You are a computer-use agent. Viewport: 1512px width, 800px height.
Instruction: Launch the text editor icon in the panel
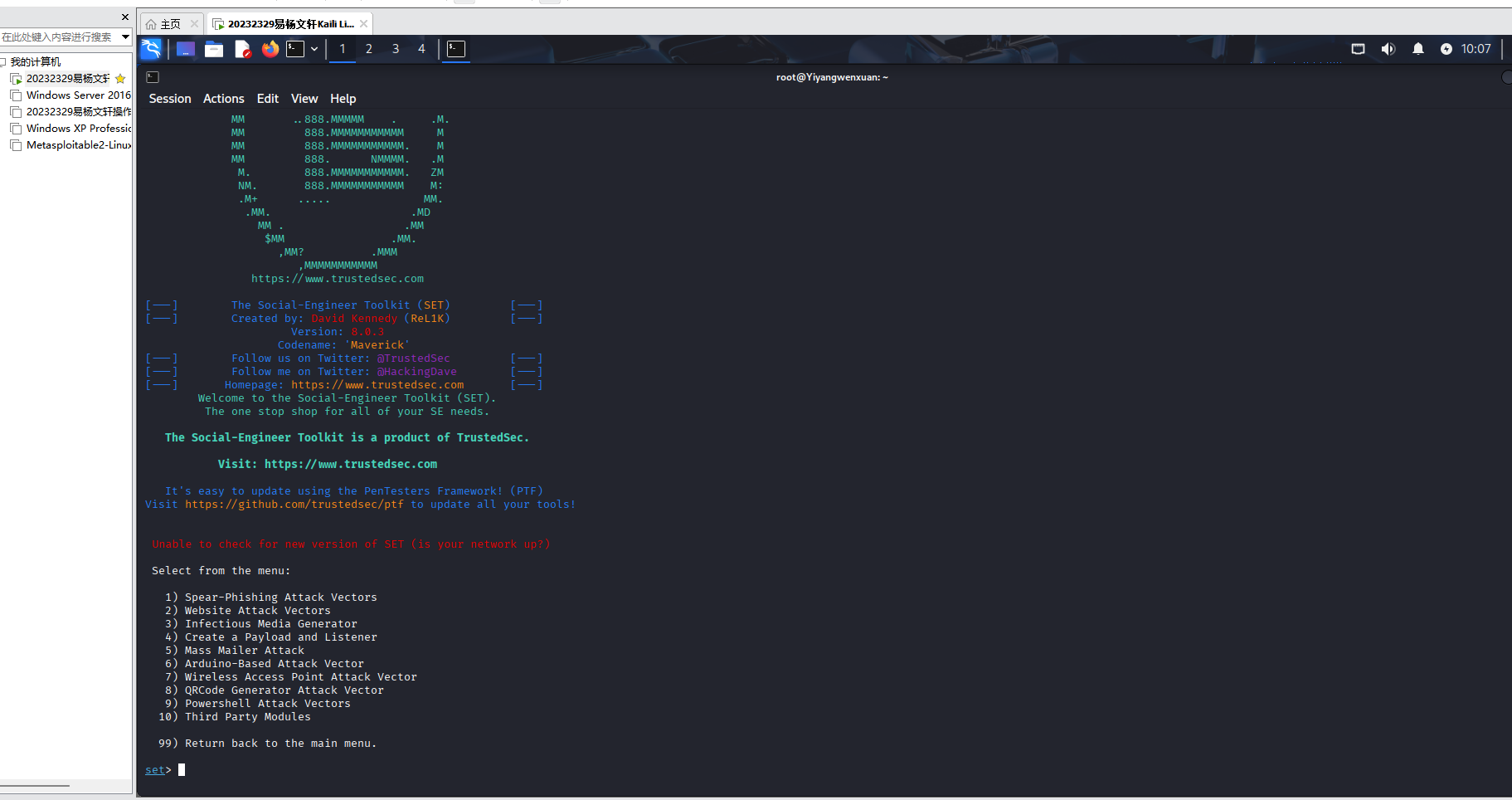(242, 49)
